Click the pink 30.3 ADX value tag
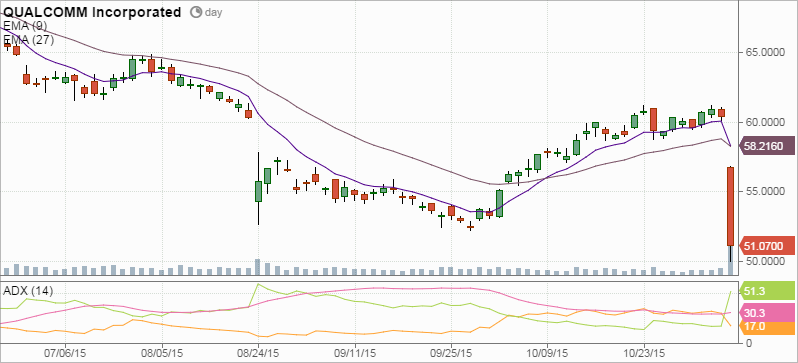The image size is (798, 363). 768,313
